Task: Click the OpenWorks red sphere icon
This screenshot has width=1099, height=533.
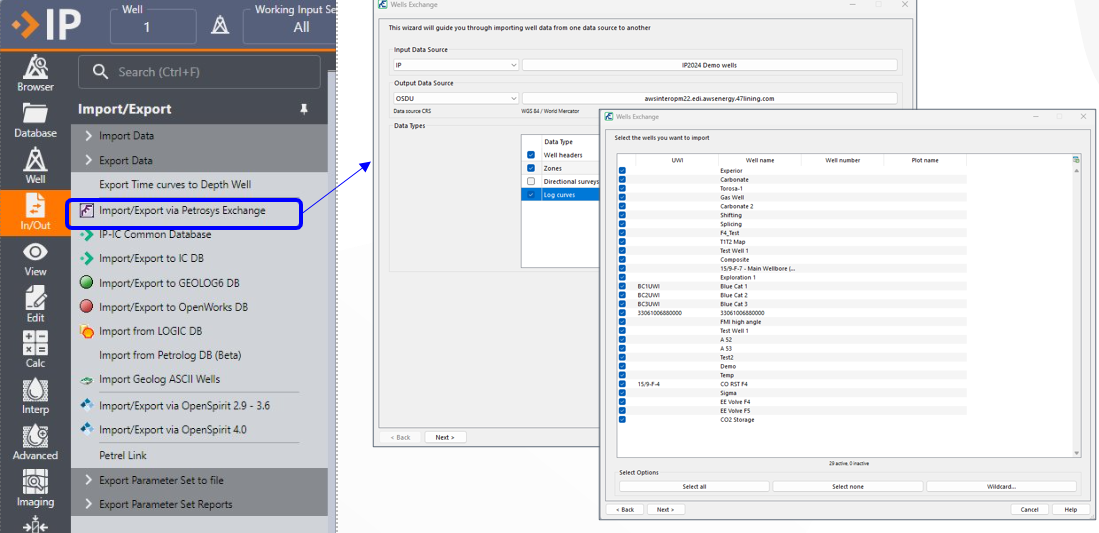Action: coord(87,306)
